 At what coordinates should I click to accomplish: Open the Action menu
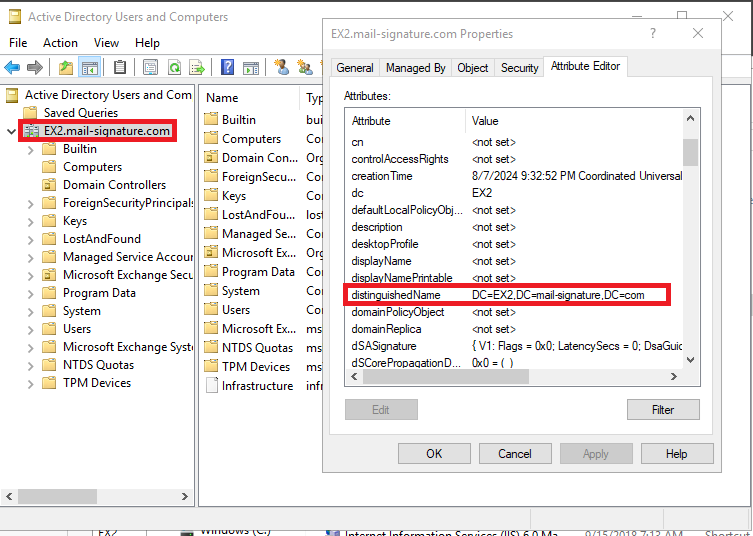(60, 43)
